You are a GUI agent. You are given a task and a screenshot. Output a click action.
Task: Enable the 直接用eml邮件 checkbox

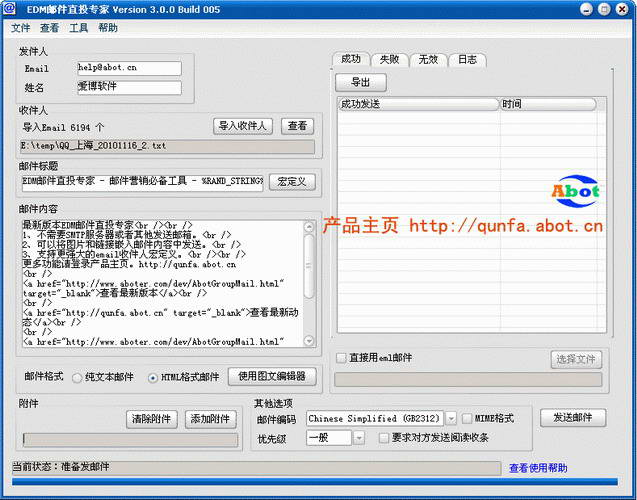pyautogui.click(x=341, y=358)
